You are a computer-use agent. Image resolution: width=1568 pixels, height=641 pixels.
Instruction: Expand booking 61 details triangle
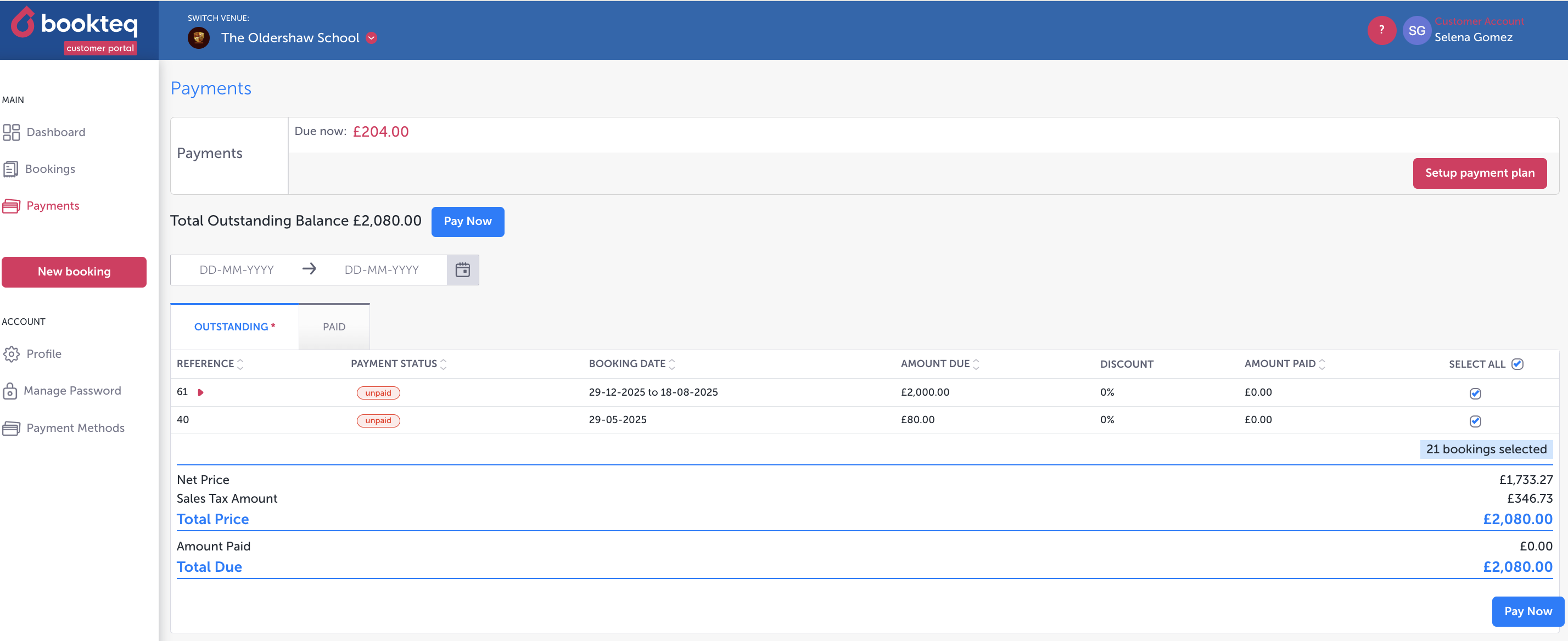tap(200, 392)
